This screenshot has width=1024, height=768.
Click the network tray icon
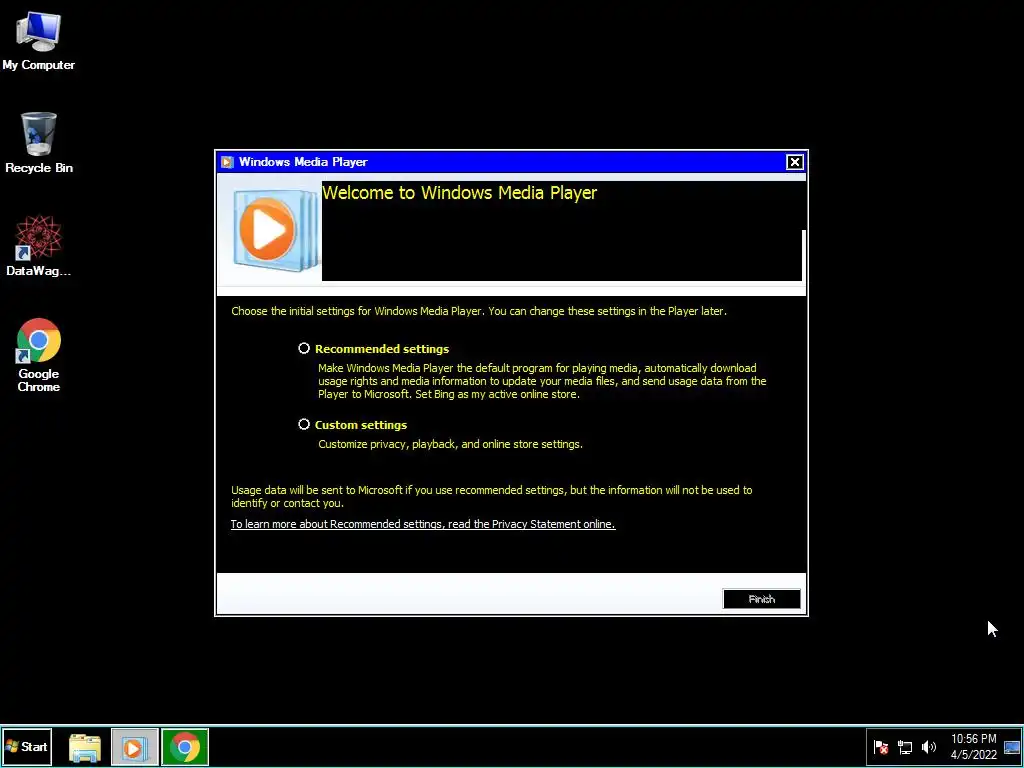click(x=904, y=747)
